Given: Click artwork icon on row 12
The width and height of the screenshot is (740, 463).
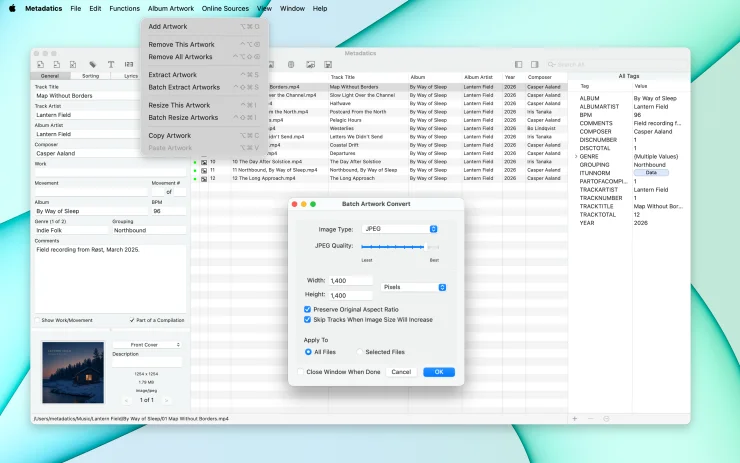Looking at the screenshot, I should pos(204,178).
